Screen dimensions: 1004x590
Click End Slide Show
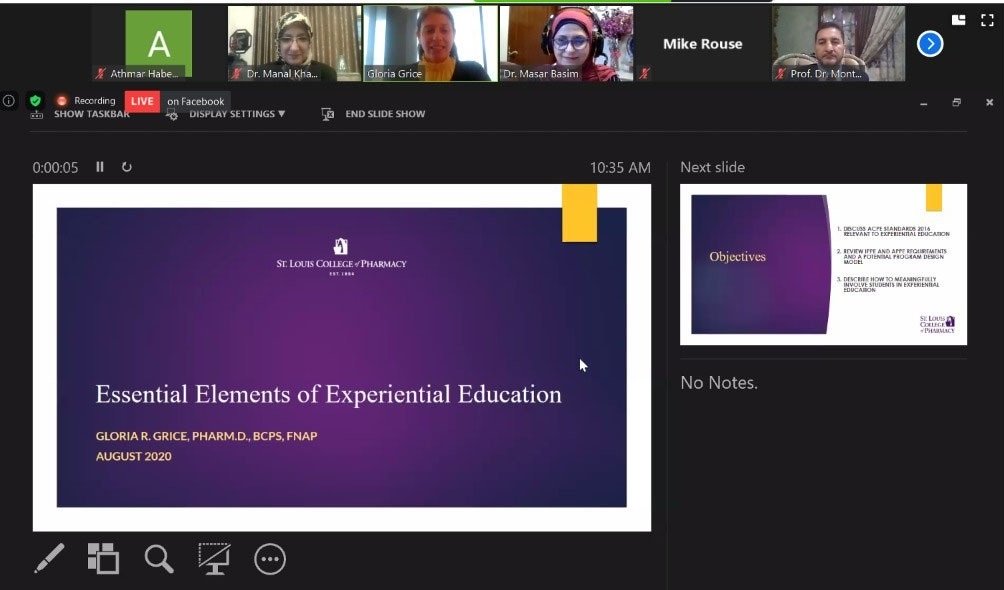point(384,114)
